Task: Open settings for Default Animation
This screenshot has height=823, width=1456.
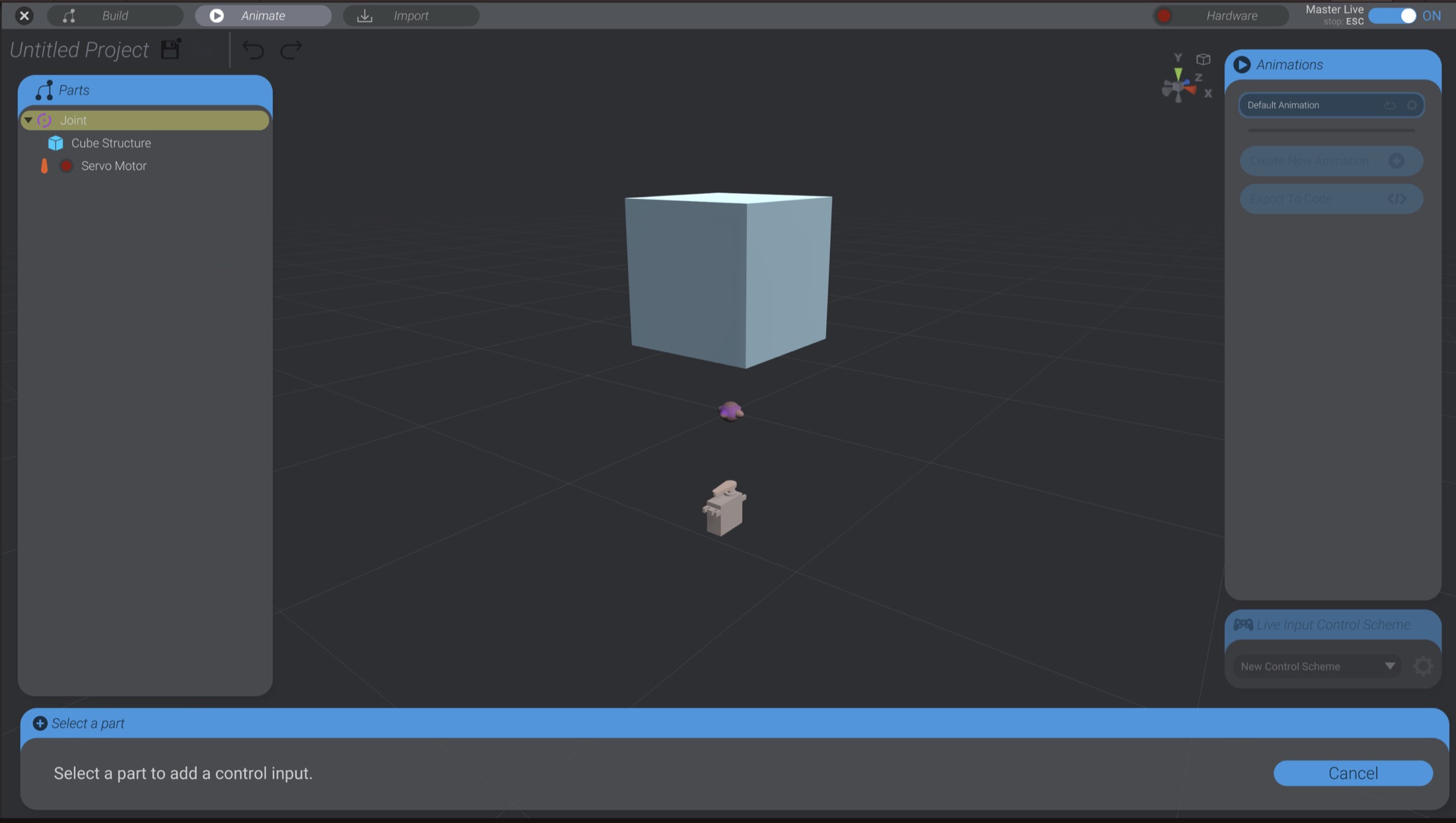Action: click(x=1412, y=105)
